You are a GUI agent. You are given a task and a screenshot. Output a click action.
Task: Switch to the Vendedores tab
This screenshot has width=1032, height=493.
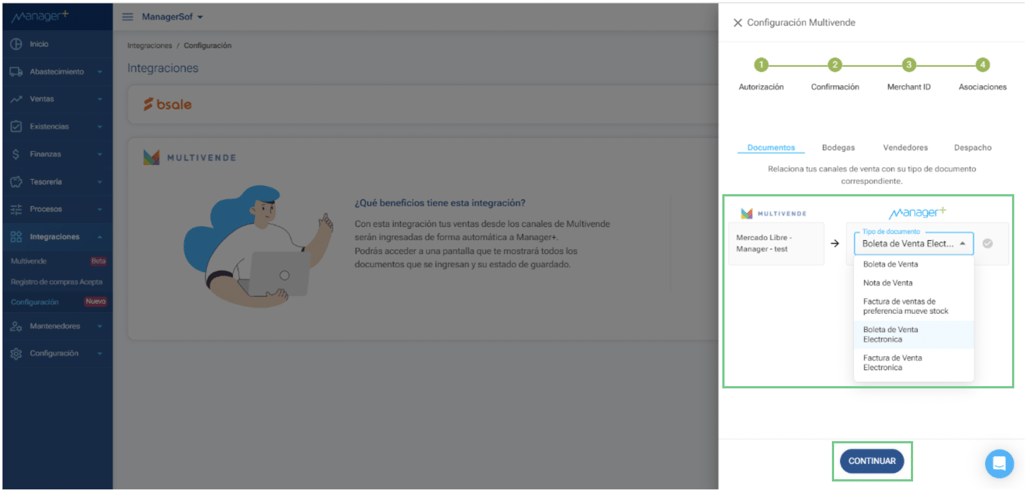905,148
